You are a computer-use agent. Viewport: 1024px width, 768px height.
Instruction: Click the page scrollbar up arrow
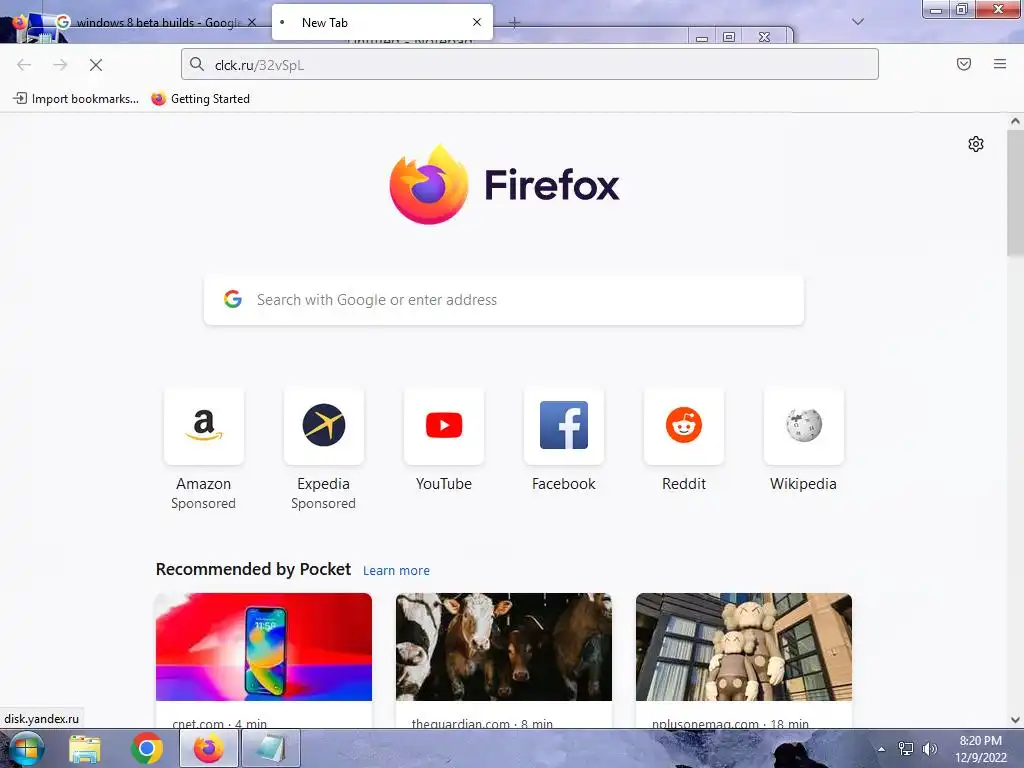pyautogui.click(x=1015, y=121)
